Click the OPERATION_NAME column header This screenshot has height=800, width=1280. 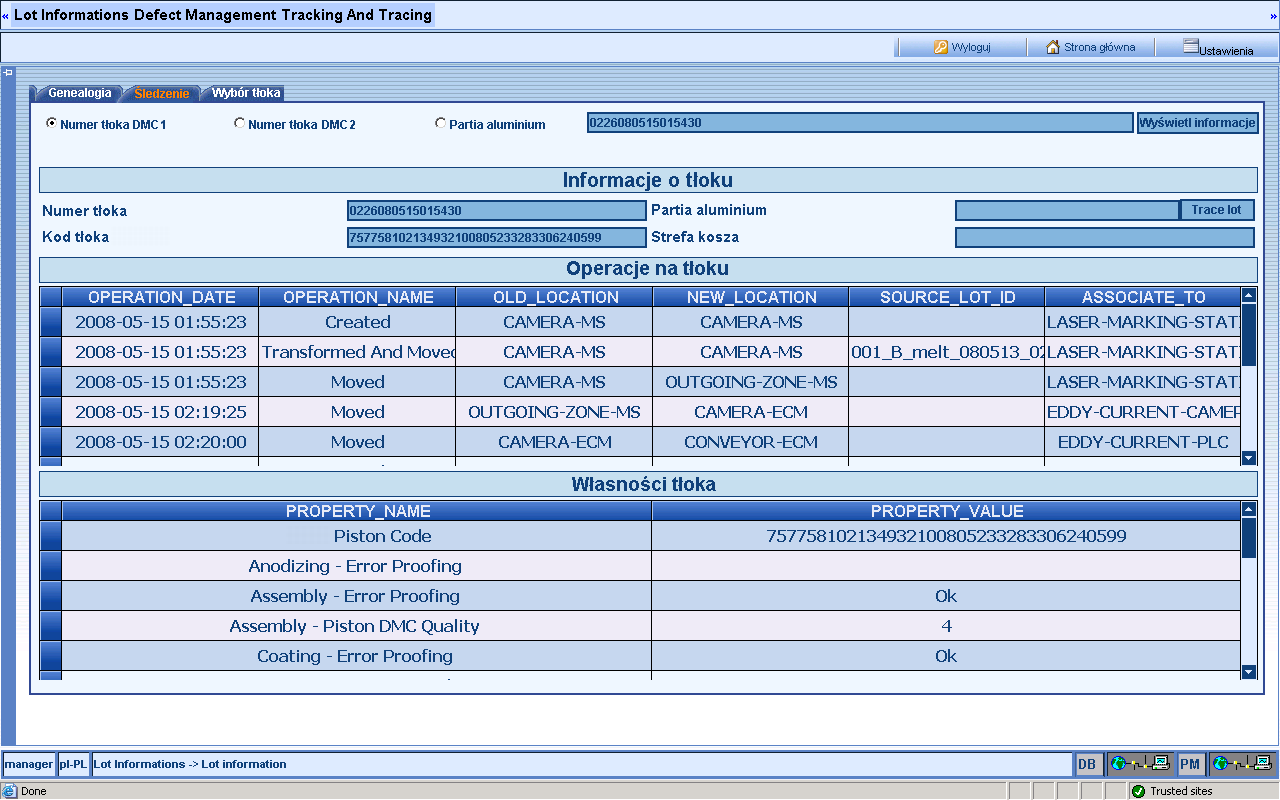pyautogui.click(x=358, y=297)
